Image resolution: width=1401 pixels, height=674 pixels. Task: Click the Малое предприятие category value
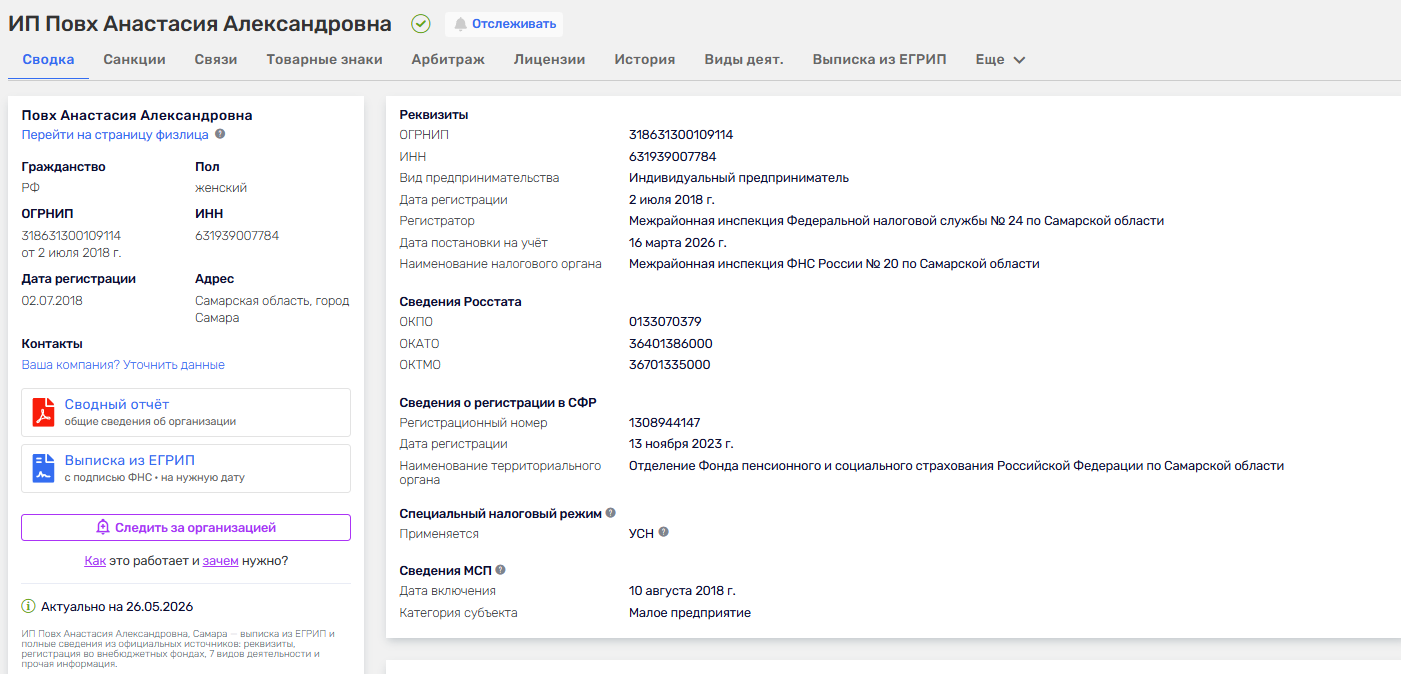[x=690, y=612]
